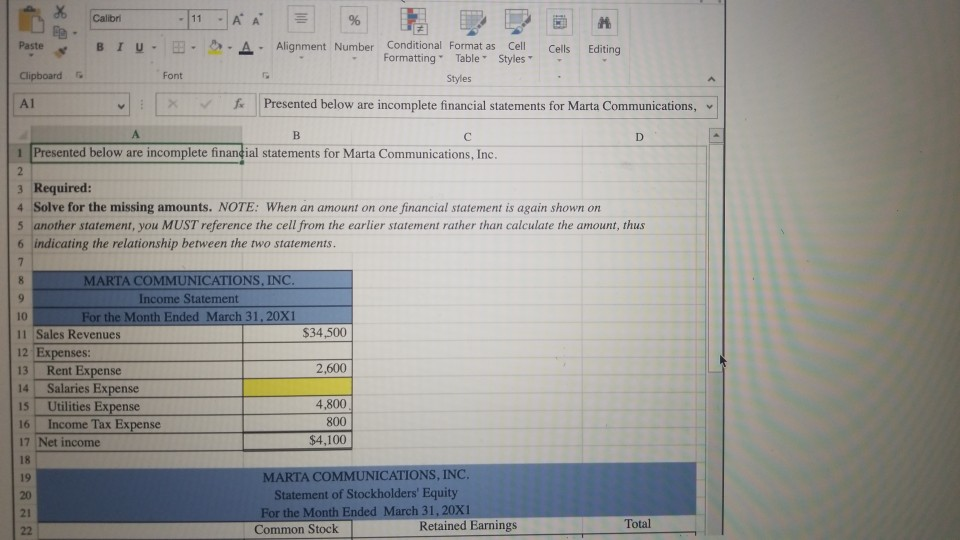The image size is (960, 540).
Task: Open Conditional Formatting menu
Action: (413, 36)
